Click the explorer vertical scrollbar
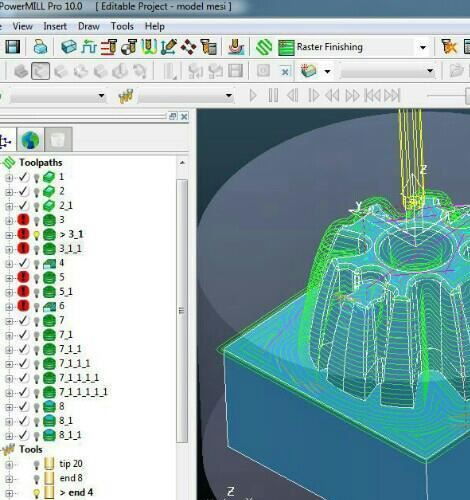 click(182, 310)
